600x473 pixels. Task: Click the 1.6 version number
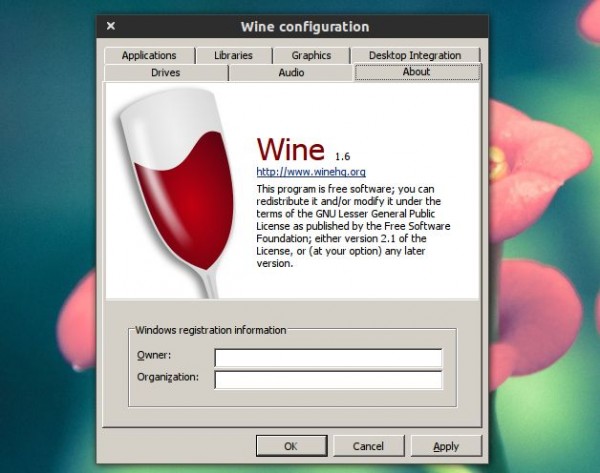click(343, 156)
